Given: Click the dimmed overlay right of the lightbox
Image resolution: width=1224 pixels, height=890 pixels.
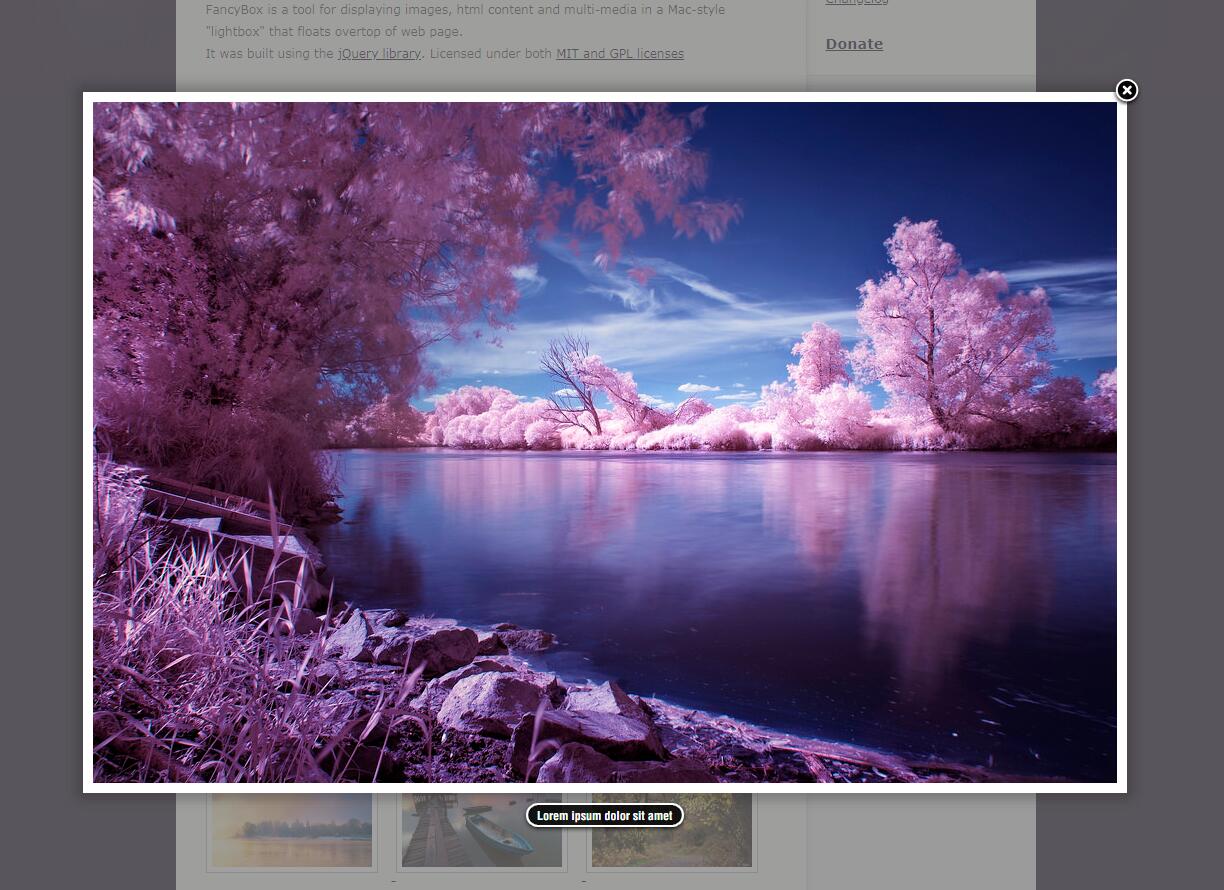Looking at the screenshot, I should [1175, 450].
